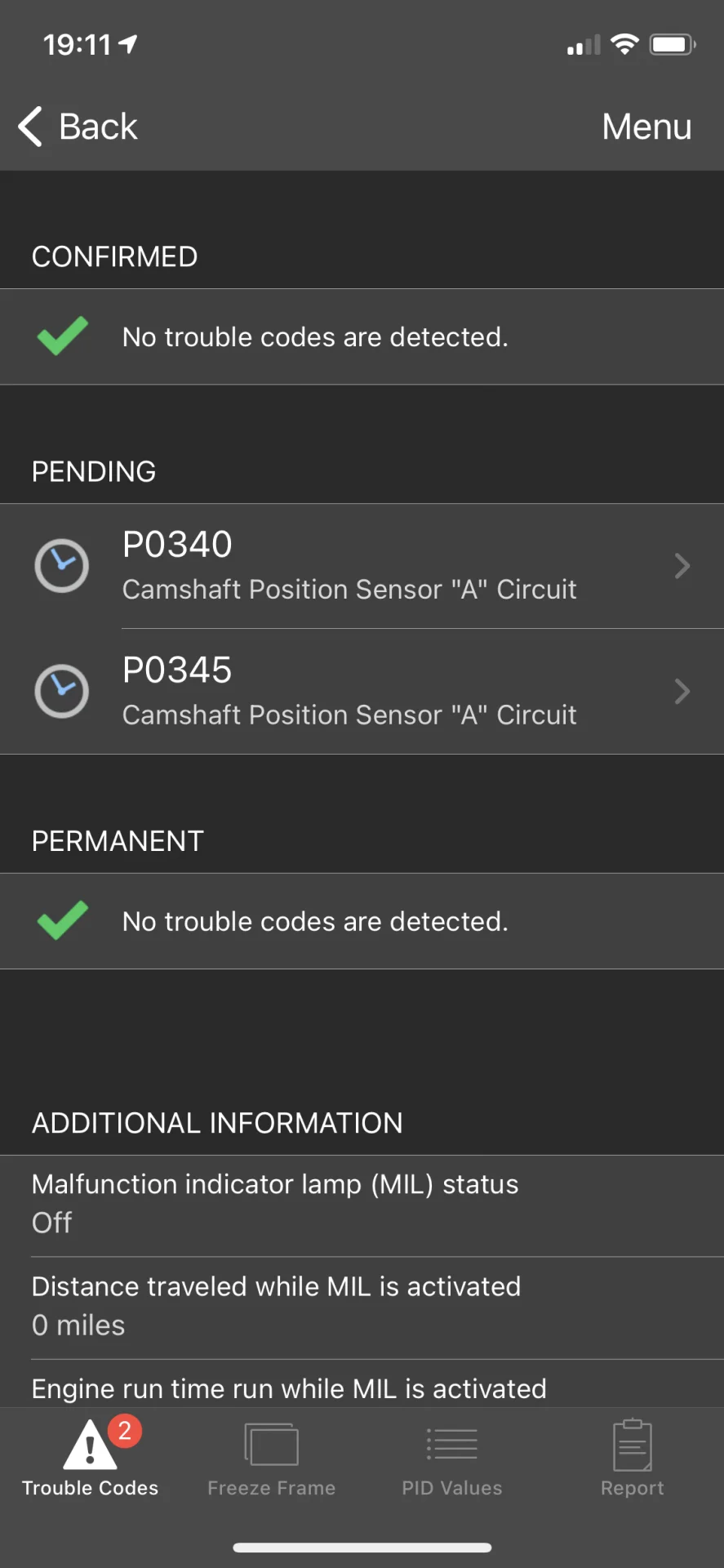The image size is (724, 1568).
Task: Open the PID Values list icon
Action: click(x=451, y=1444)
